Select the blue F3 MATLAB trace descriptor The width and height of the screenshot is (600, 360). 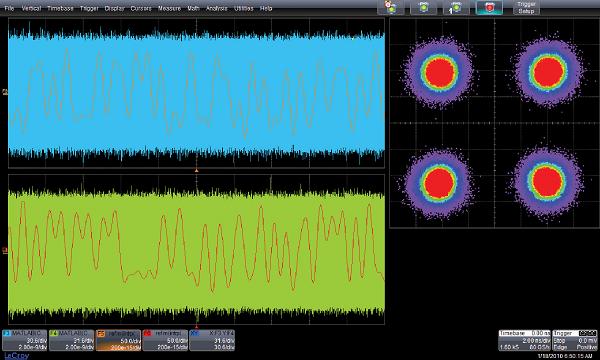click(x=25, y=340)
